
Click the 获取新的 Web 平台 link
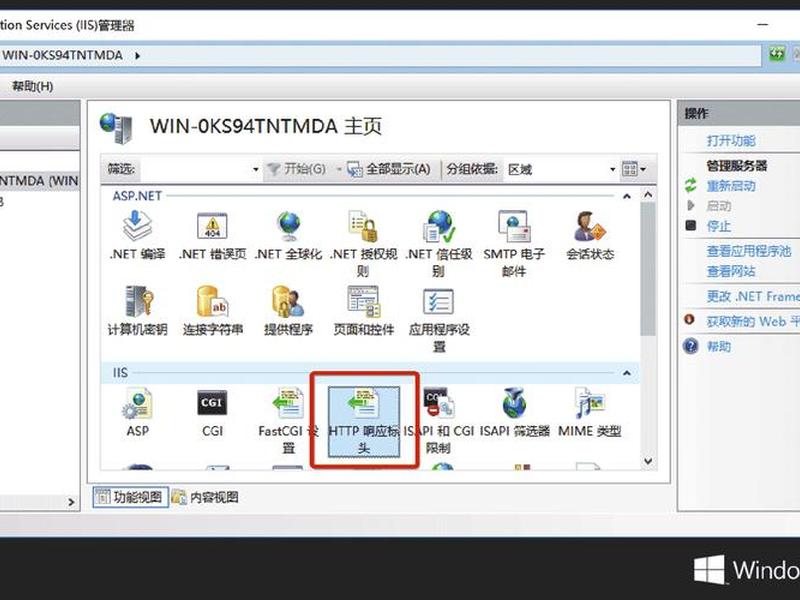click(x=753, y=321)
